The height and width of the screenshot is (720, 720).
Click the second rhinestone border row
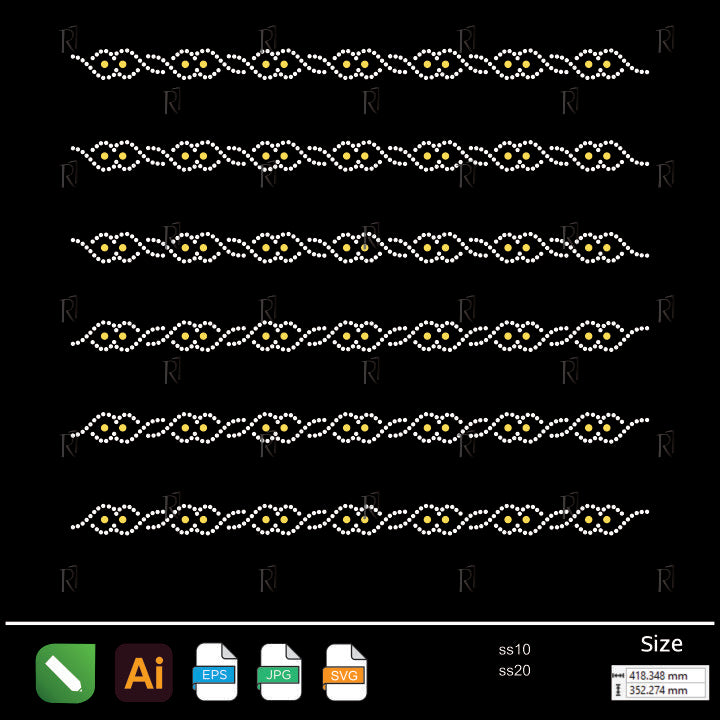(360, 157)
